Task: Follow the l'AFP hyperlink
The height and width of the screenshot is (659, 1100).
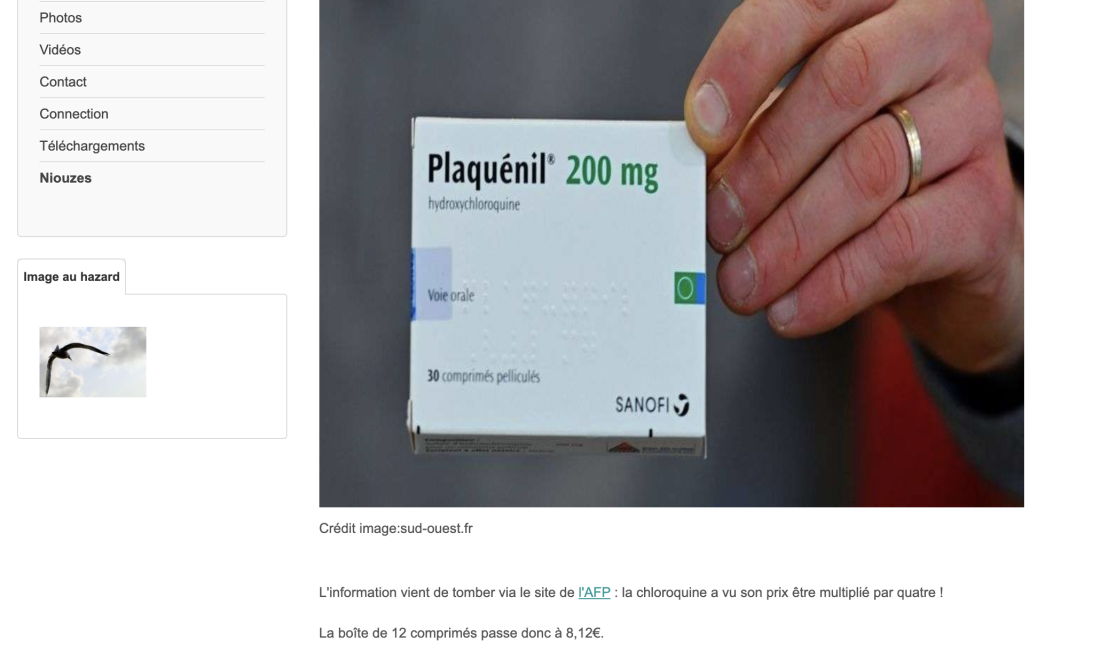Action: point(593,592)
